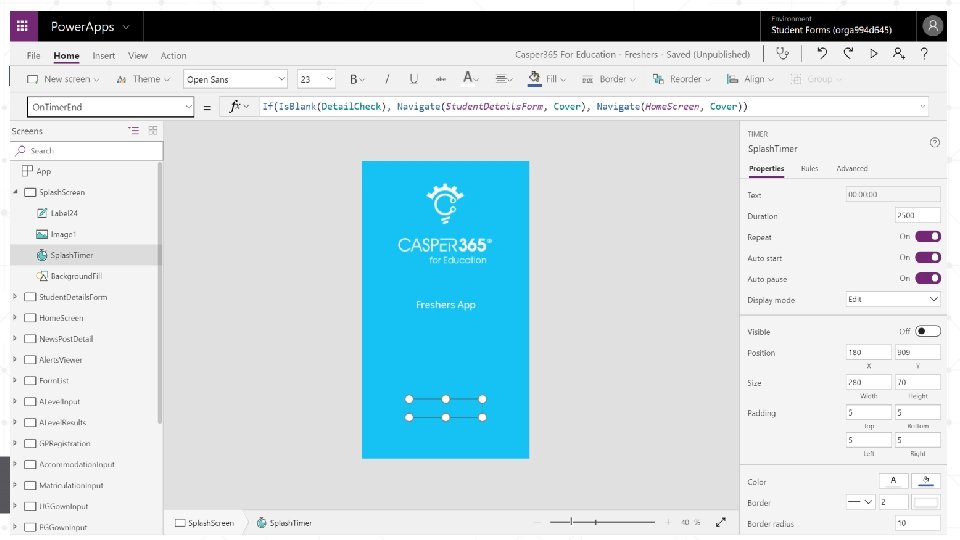Click the border color swatch

click(x=926, y=502)
